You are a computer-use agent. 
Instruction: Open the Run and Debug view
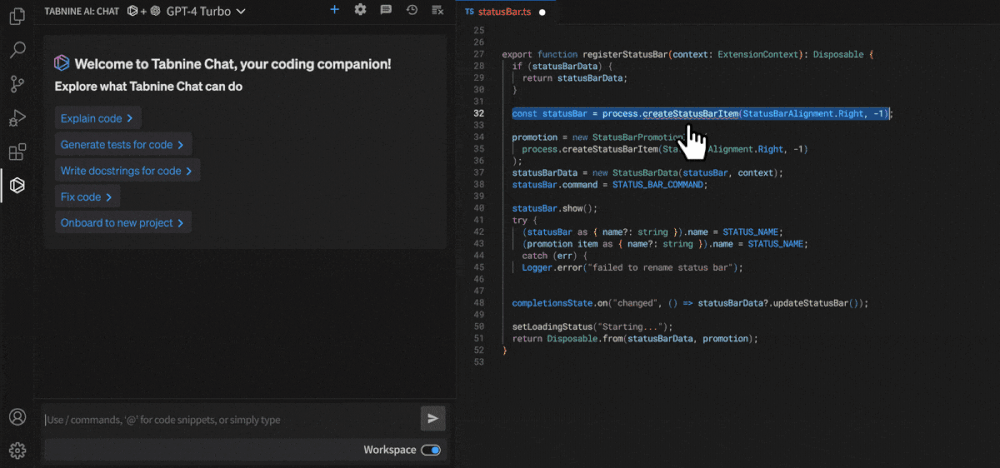coord(17,118)
